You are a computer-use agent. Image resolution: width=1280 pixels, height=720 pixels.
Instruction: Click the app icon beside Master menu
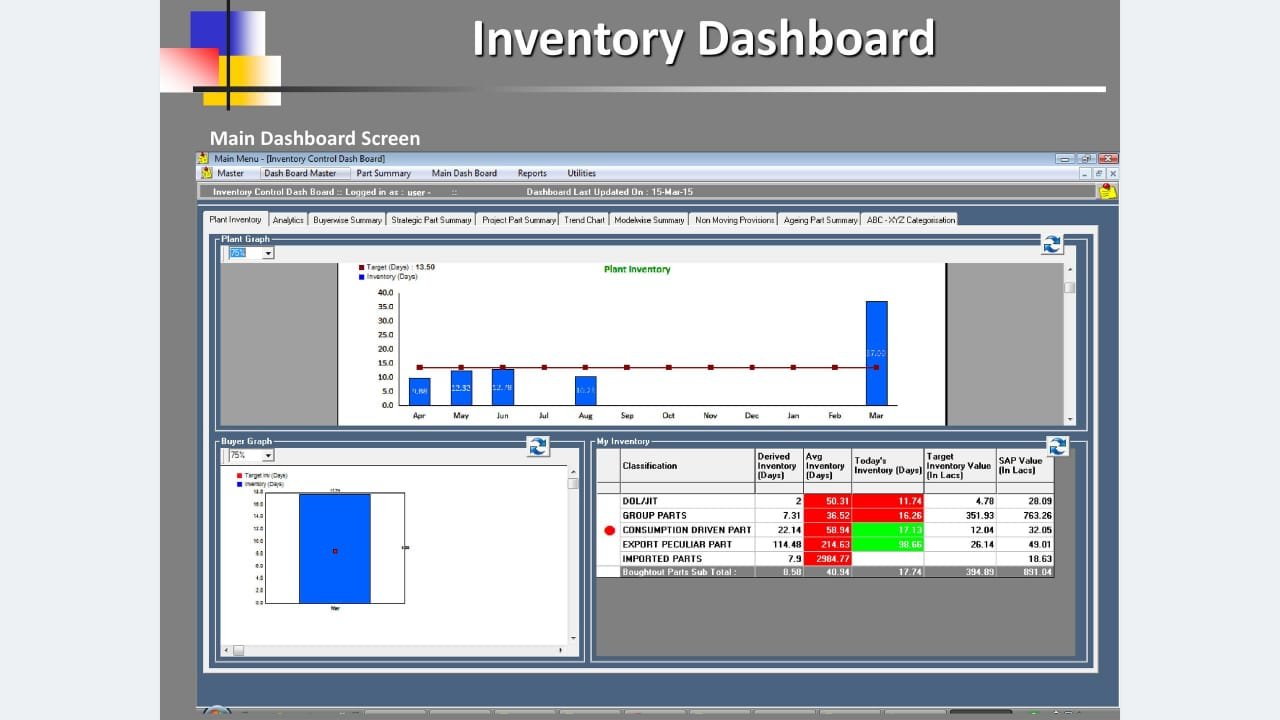click(206, 173)
